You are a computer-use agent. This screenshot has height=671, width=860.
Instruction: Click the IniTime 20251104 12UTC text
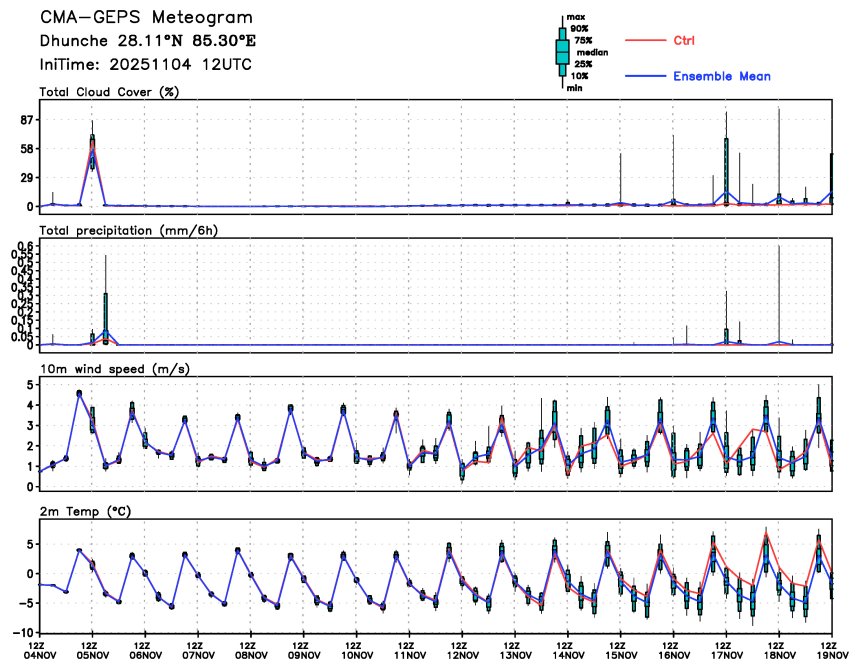pos(146,64)
